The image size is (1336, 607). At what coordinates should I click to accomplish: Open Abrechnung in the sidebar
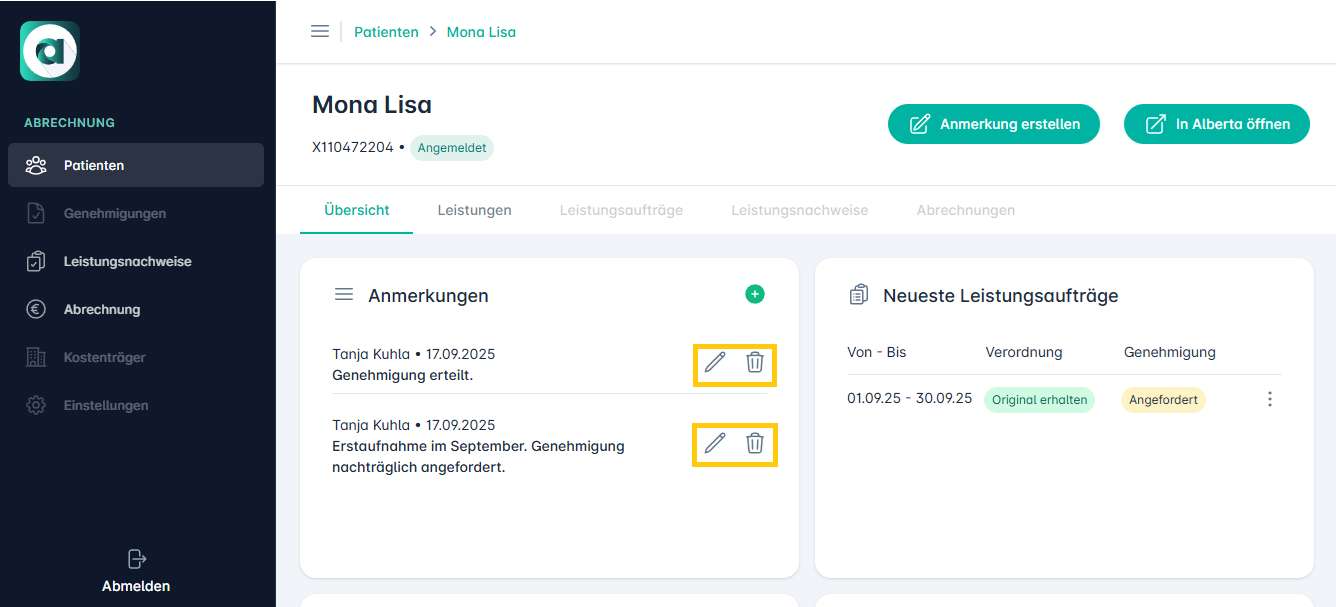(x=102, y=309)
